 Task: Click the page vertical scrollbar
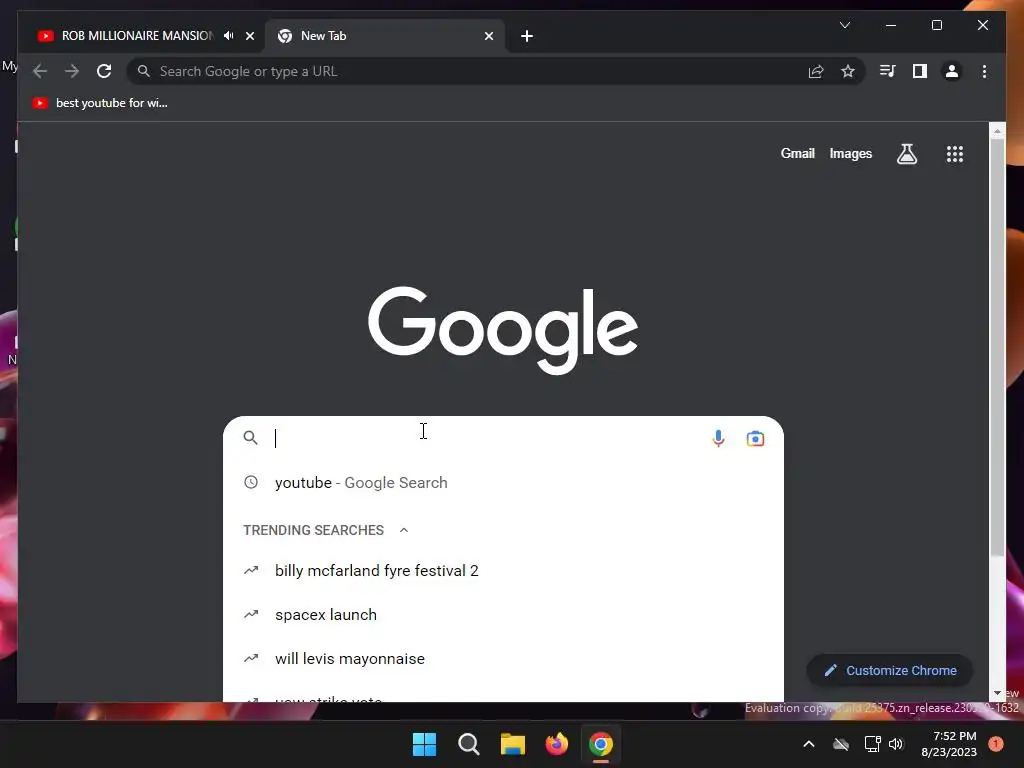[x=997, y=346]
